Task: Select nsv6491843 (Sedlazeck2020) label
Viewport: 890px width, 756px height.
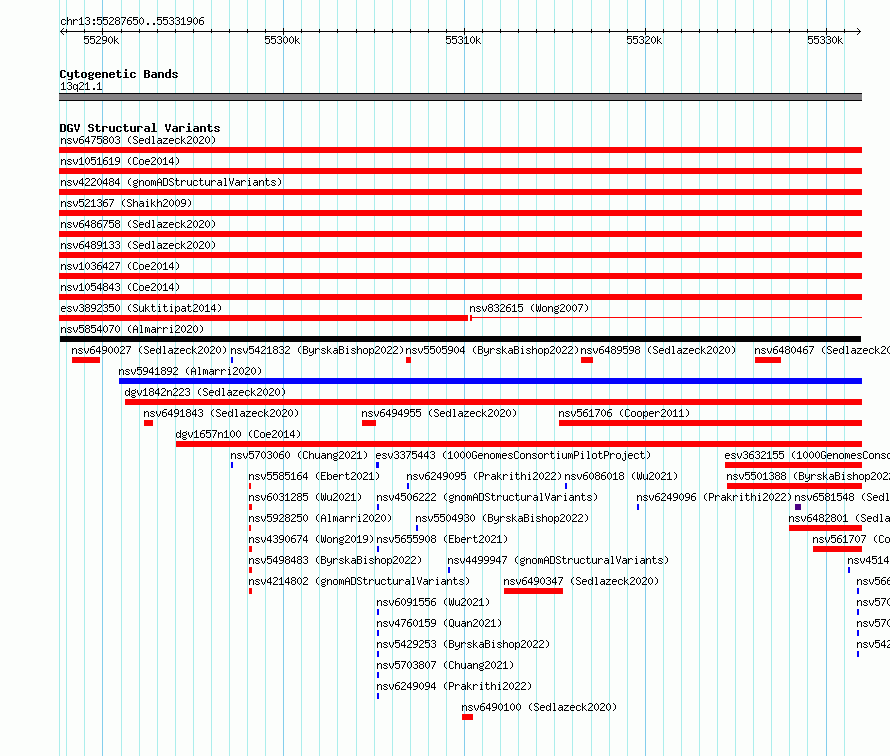Action: coord(221,413)
